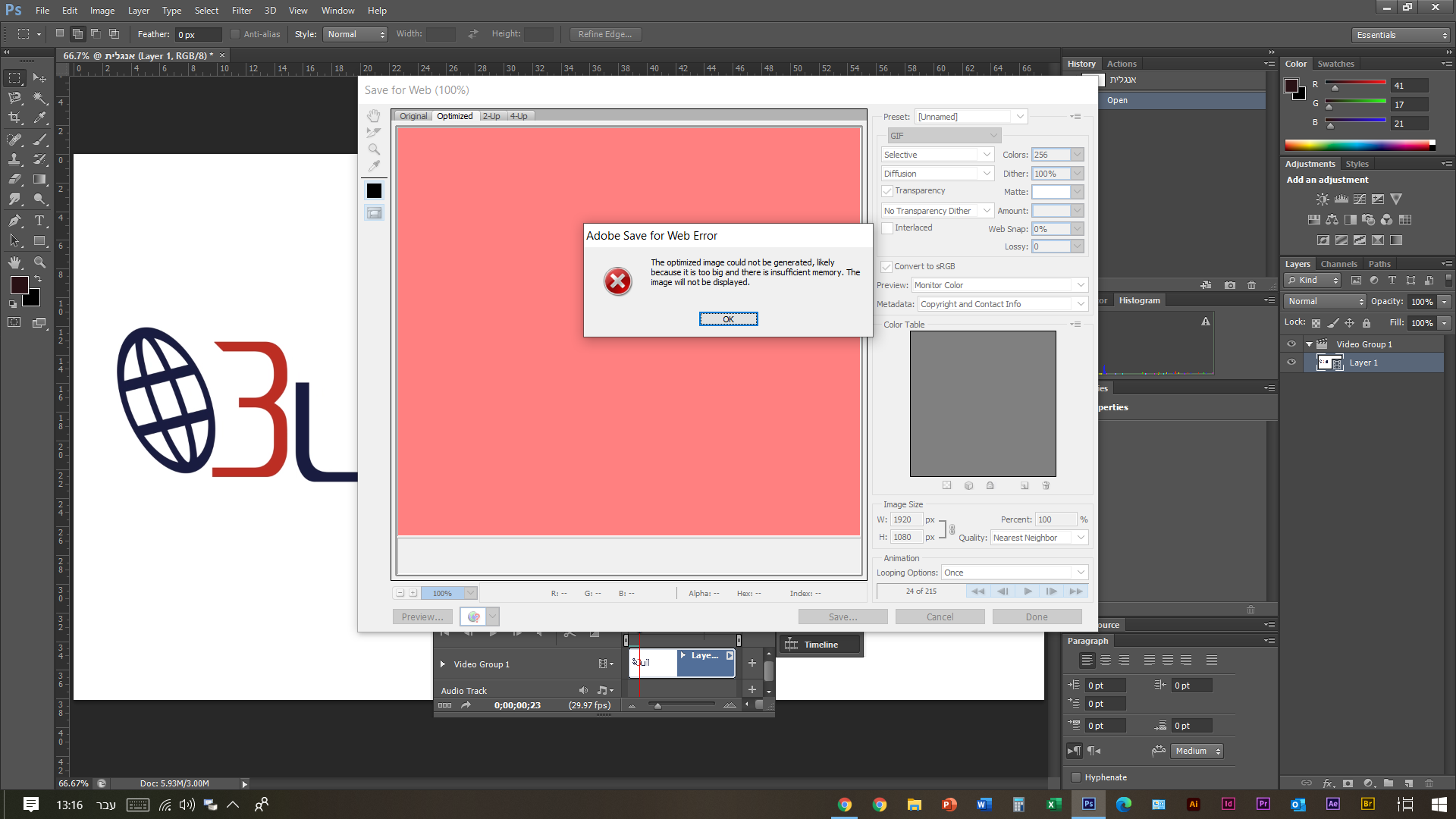Click OK in the error dialog
Image resolution: width=1456 pixels, height=819 pixels.
coord(728,319)
